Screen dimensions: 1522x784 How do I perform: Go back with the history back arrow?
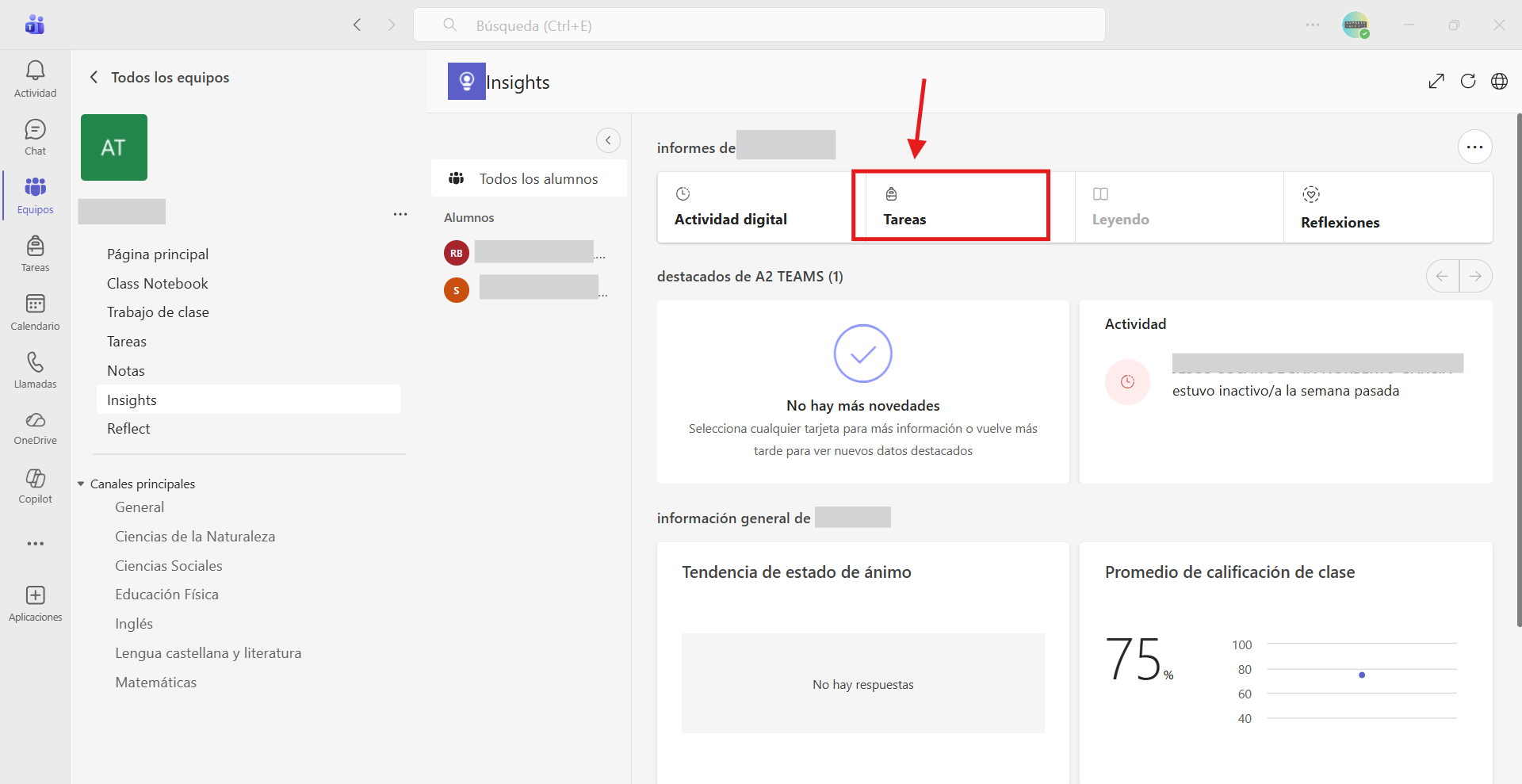click(x=358, y=25)
